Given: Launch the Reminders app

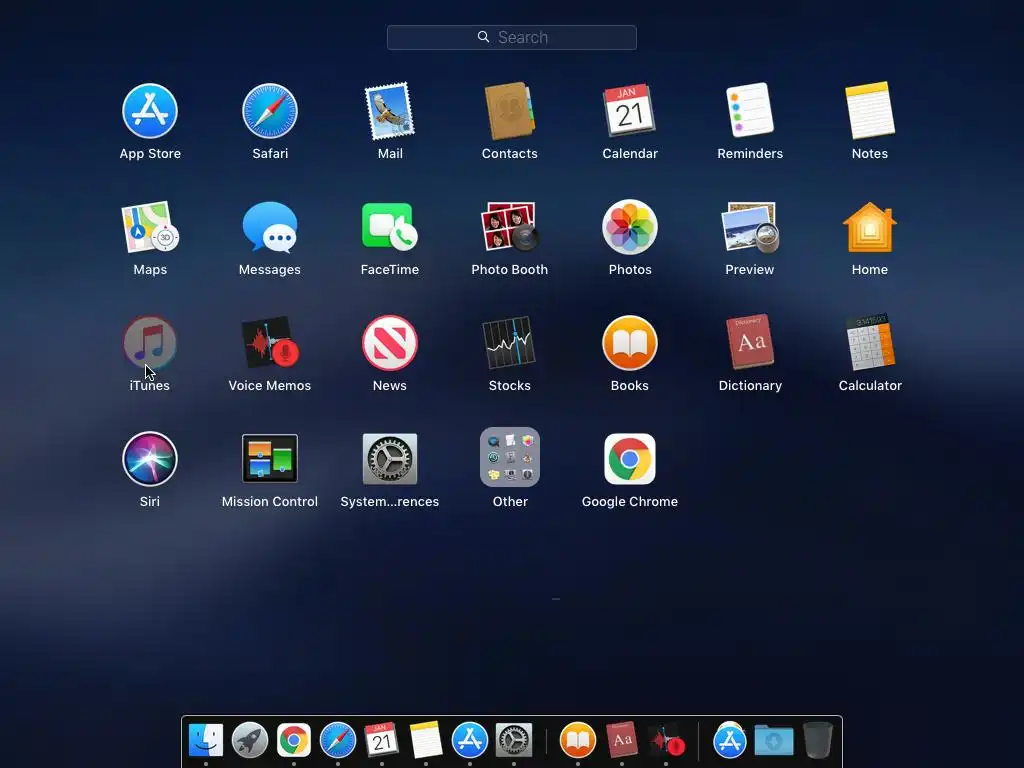Looking at the screenshot, I should [x=750, y=110].
